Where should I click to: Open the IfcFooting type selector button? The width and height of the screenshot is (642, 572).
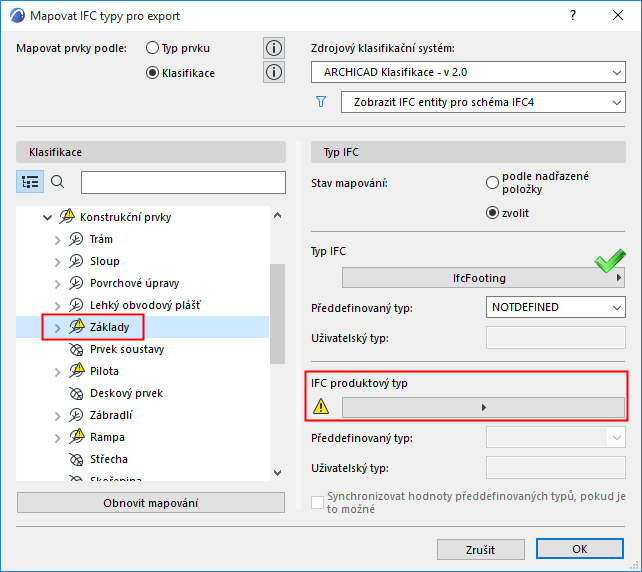(x=483, y=278)
